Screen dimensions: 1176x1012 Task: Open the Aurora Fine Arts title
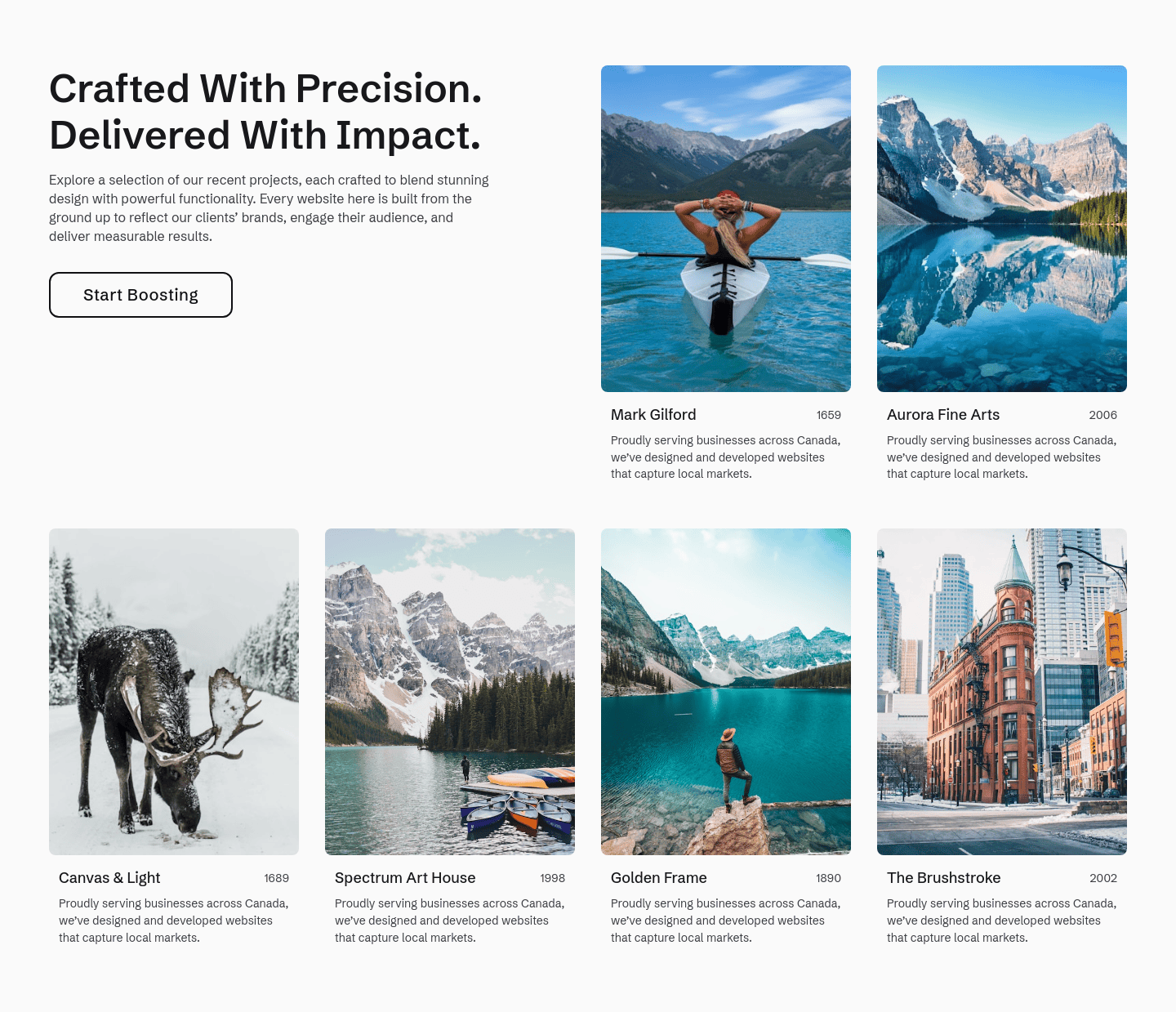[x=943, y=415]
